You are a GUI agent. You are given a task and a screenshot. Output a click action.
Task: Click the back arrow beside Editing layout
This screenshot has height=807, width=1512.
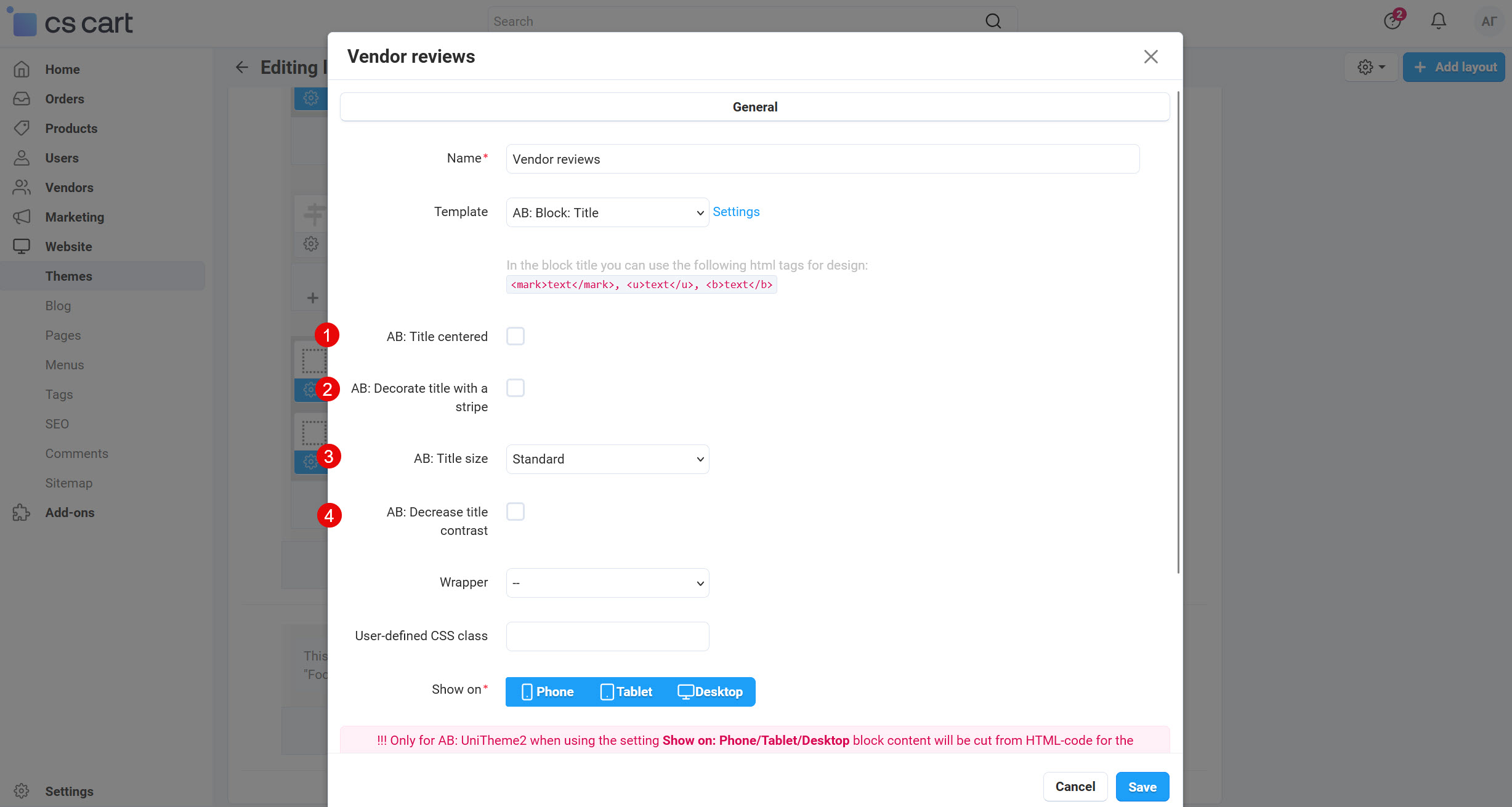(x=241, y=66)
